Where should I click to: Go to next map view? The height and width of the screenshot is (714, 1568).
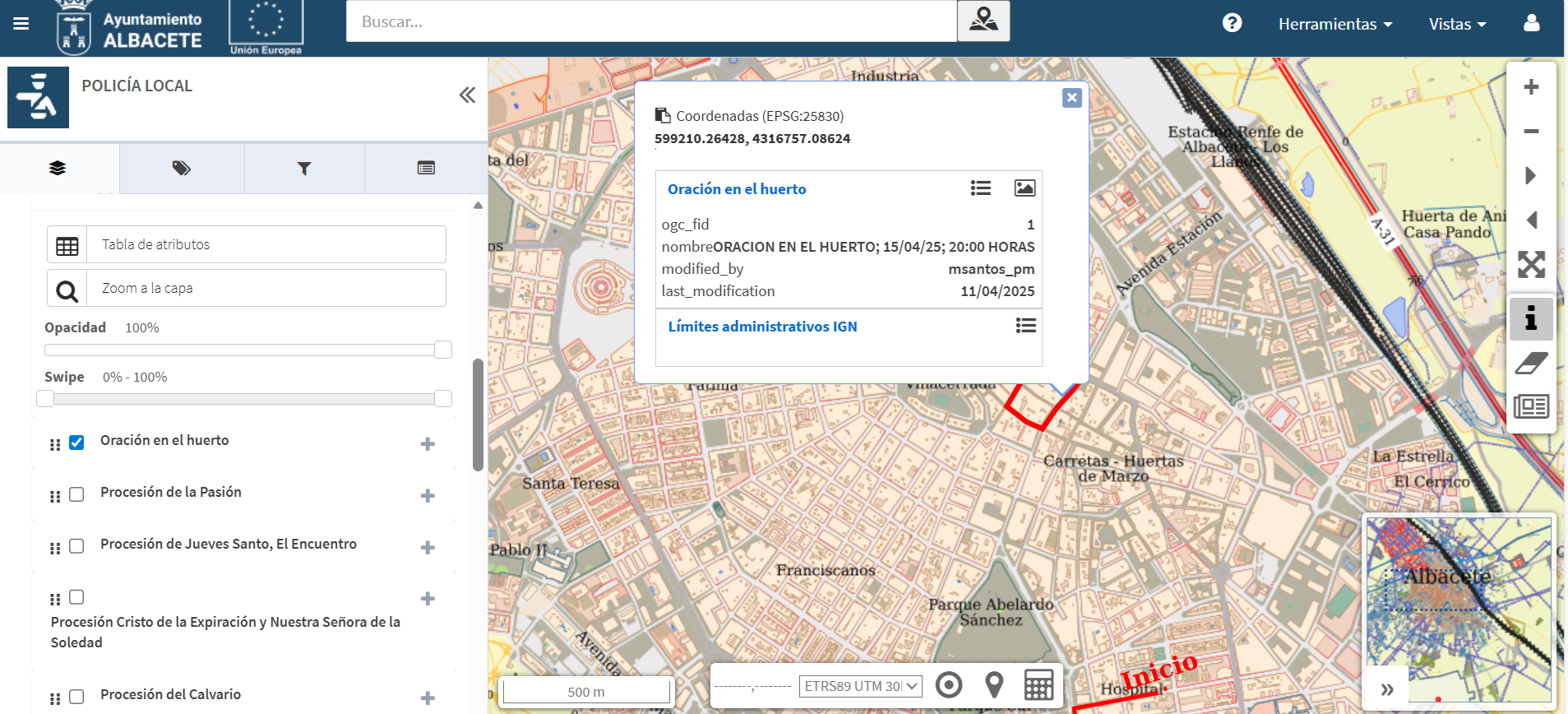click(1531, 175)
